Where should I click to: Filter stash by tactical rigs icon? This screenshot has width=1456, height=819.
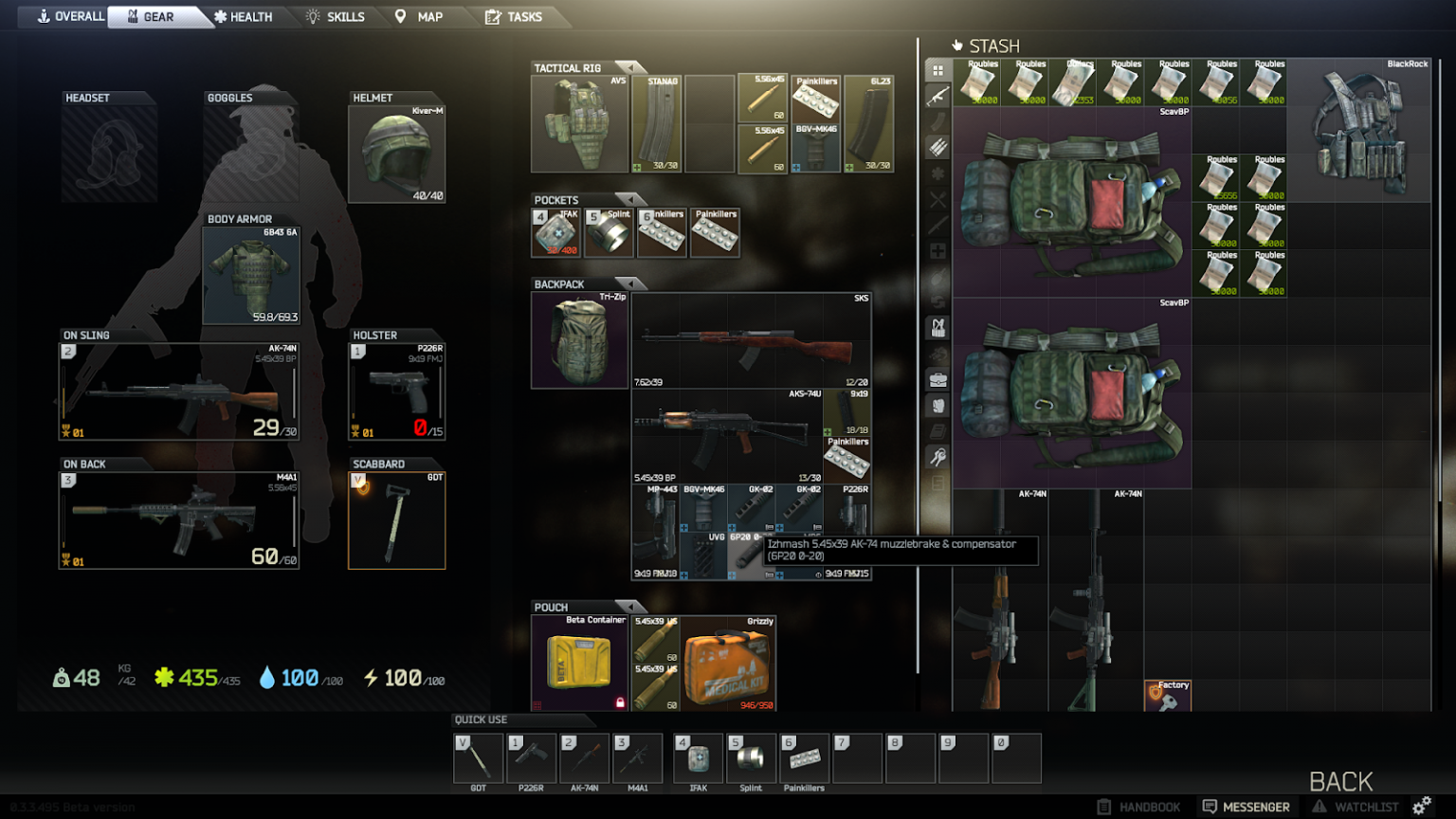(x=937, y=328)
